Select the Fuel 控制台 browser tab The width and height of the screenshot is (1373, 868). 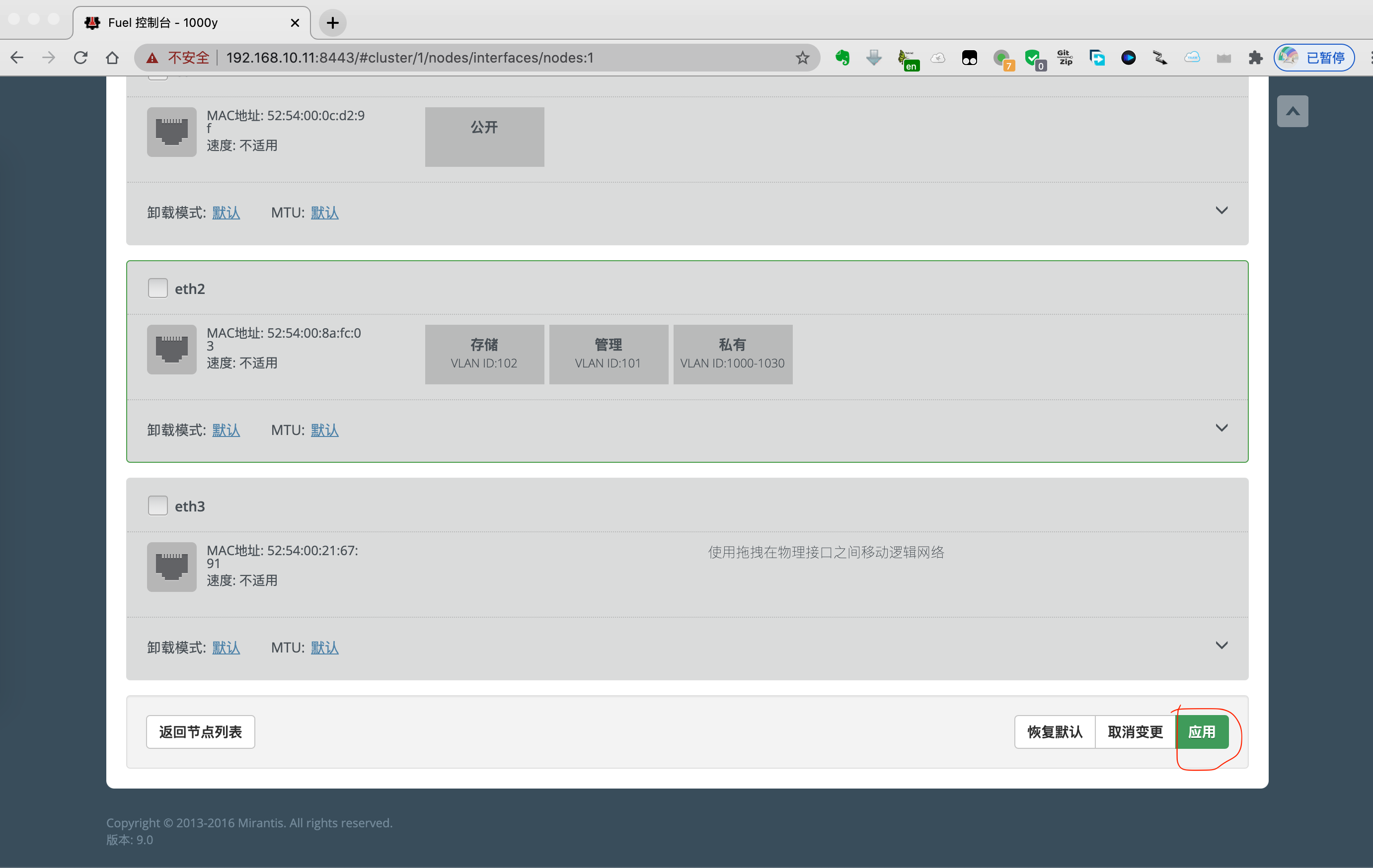coord(192,23)
